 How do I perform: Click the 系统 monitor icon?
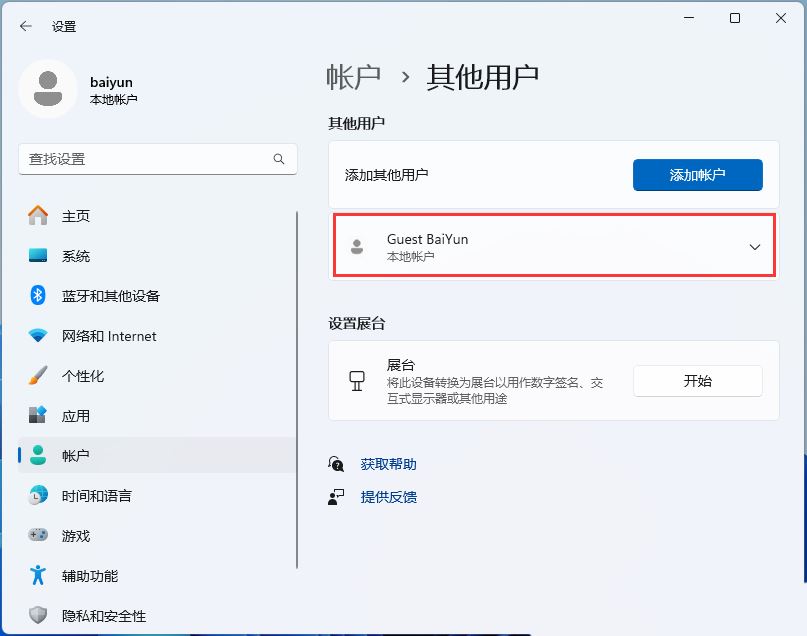38,255
